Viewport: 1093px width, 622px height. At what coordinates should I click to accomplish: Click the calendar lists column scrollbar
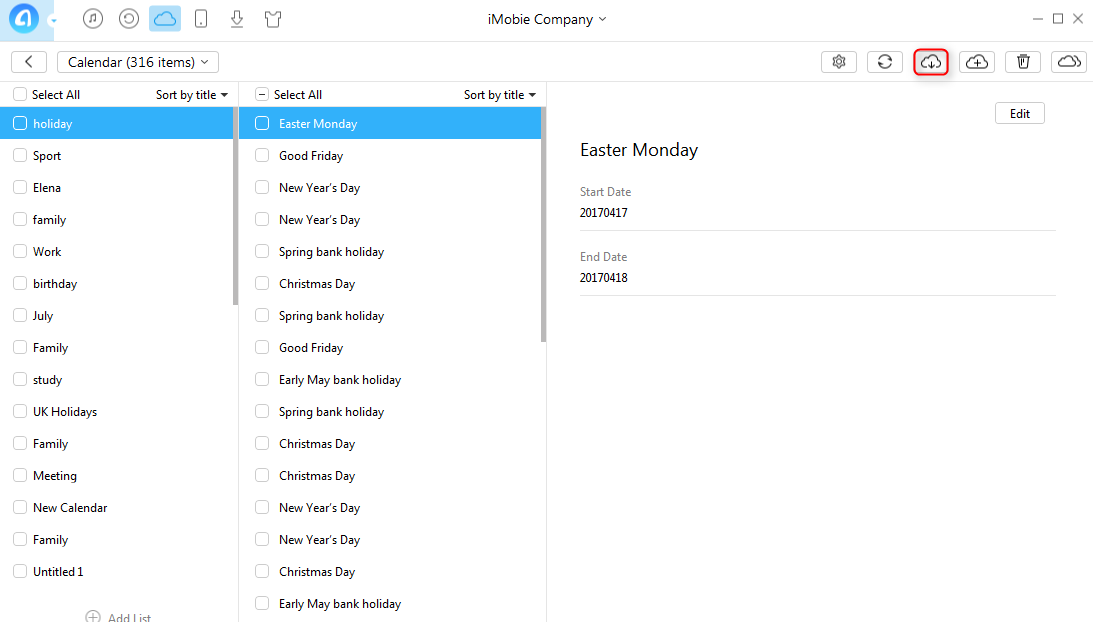click(x=236, y=206)
